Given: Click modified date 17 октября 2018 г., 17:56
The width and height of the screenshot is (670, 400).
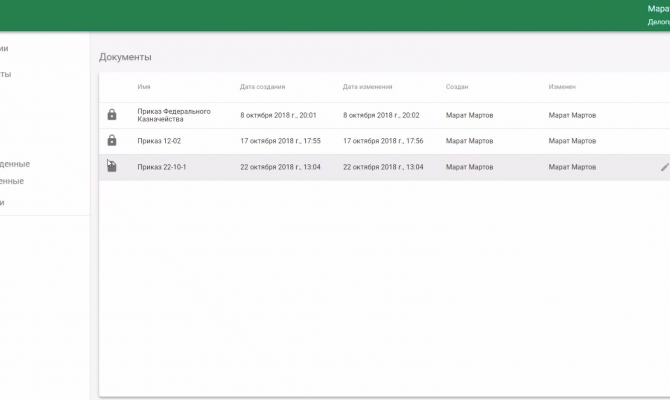Looking at the screenshot, I should pyautogui.click(x=383, y=141).
